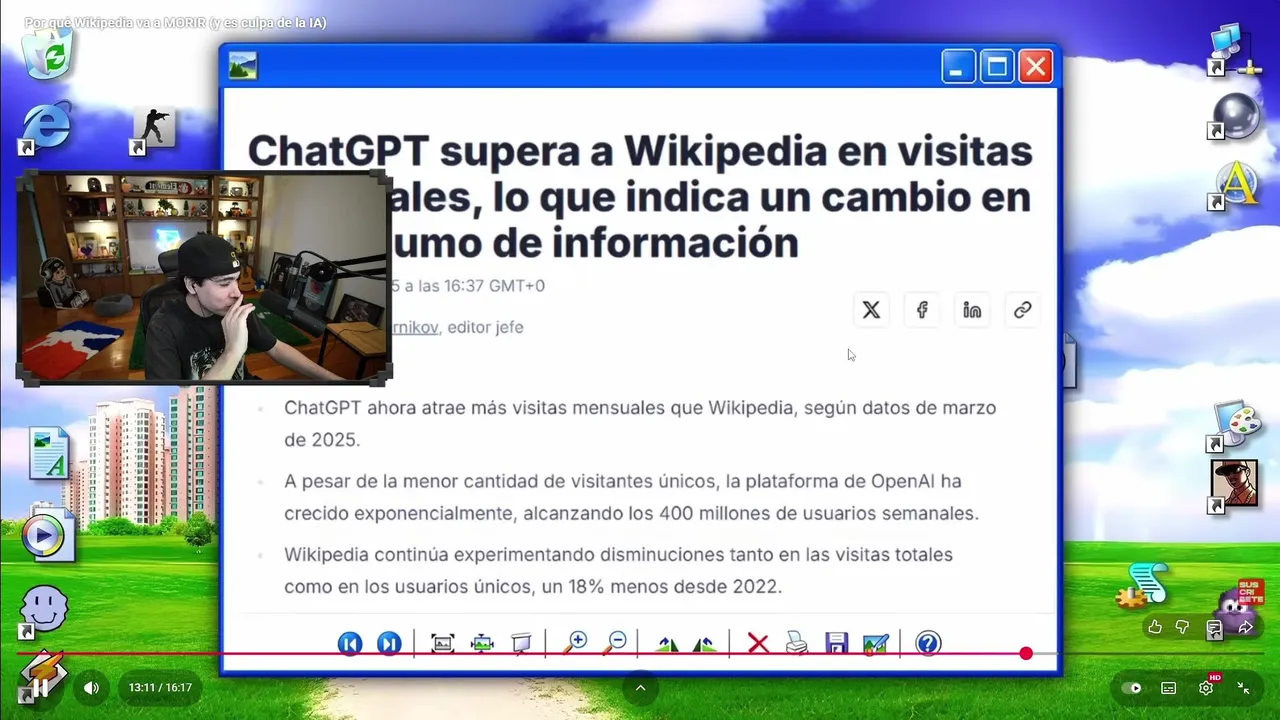1280x720 pixels.
Task: Save image with the floppy disk icon
Action: coord(837,644)
